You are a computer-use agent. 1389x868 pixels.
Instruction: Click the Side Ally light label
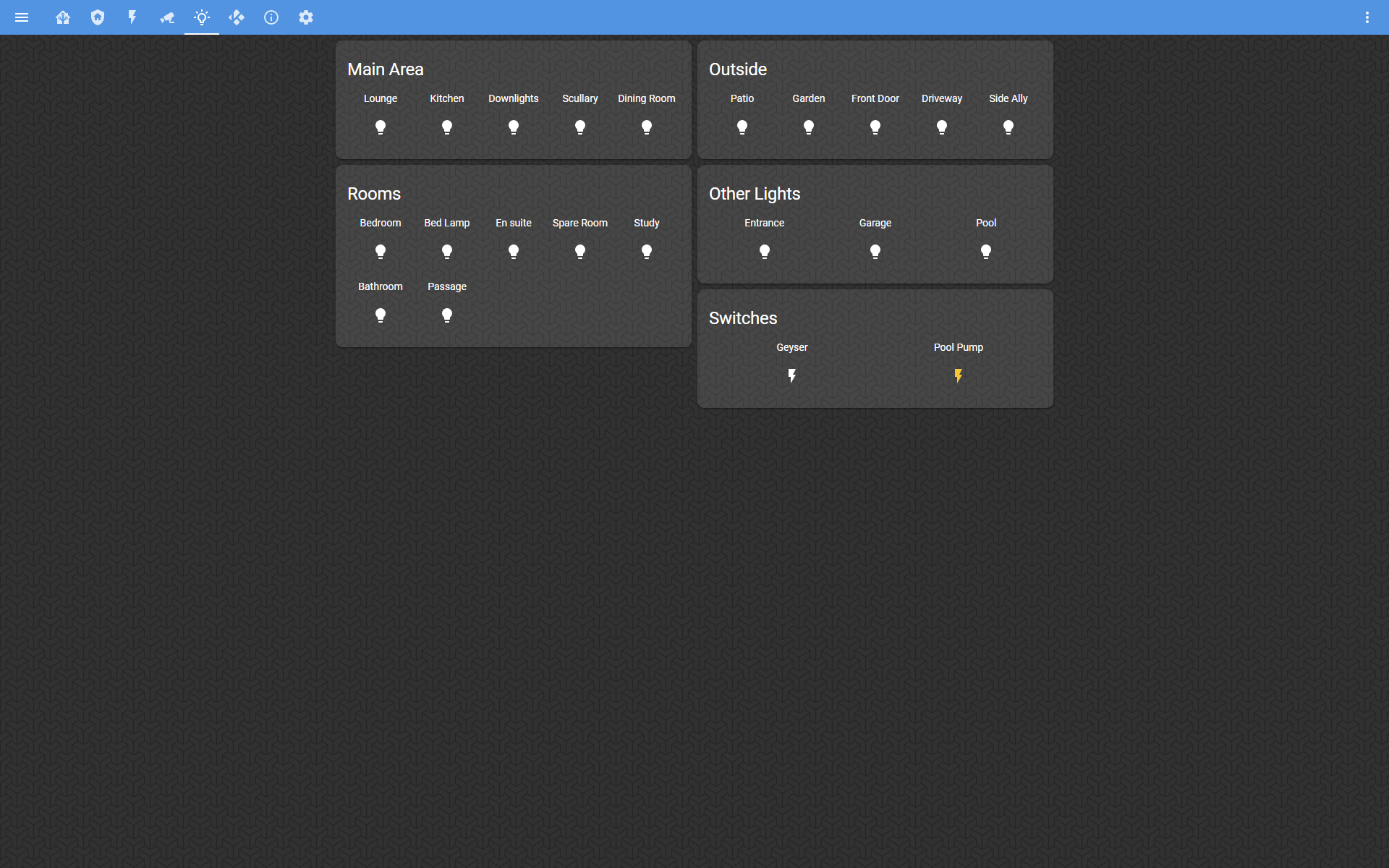click(x=1008, y=98)
